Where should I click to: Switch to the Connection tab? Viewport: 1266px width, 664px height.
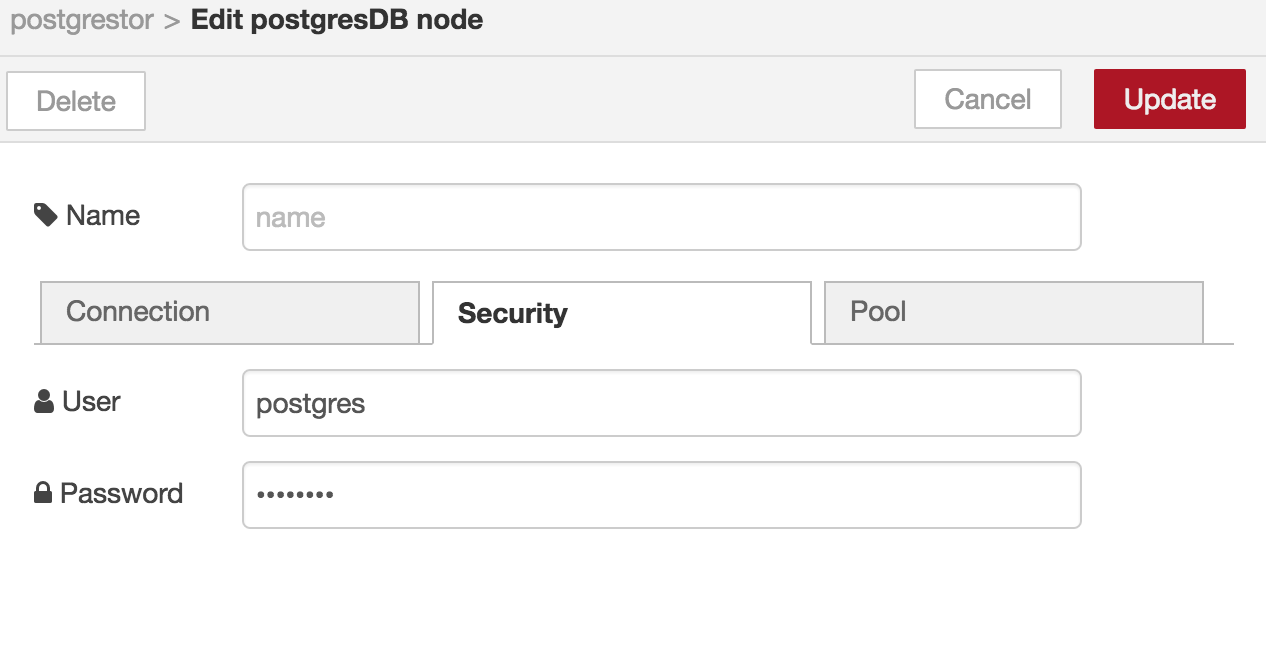(229, 312)
